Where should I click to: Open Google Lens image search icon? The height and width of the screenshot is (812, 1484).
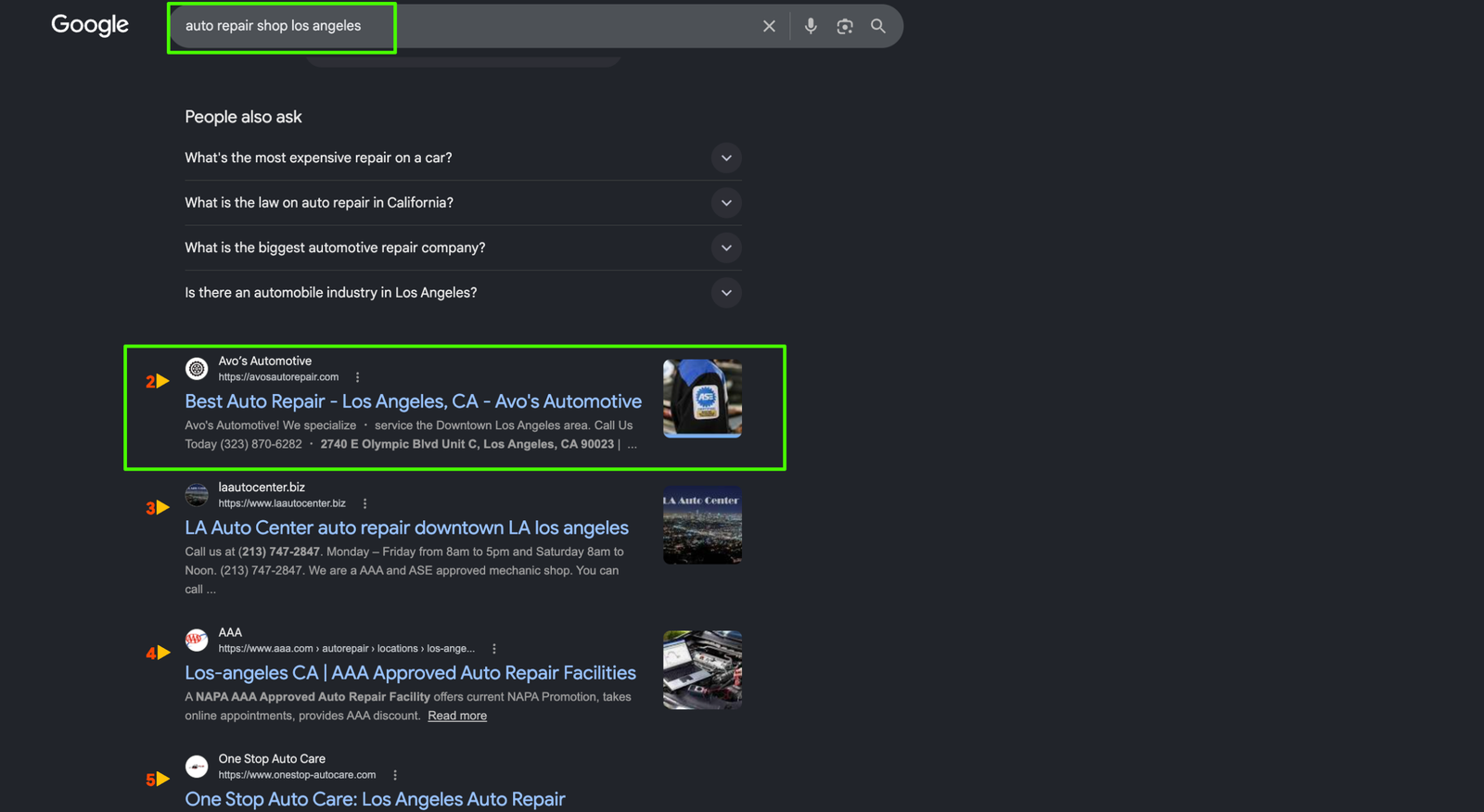point(845,26)
